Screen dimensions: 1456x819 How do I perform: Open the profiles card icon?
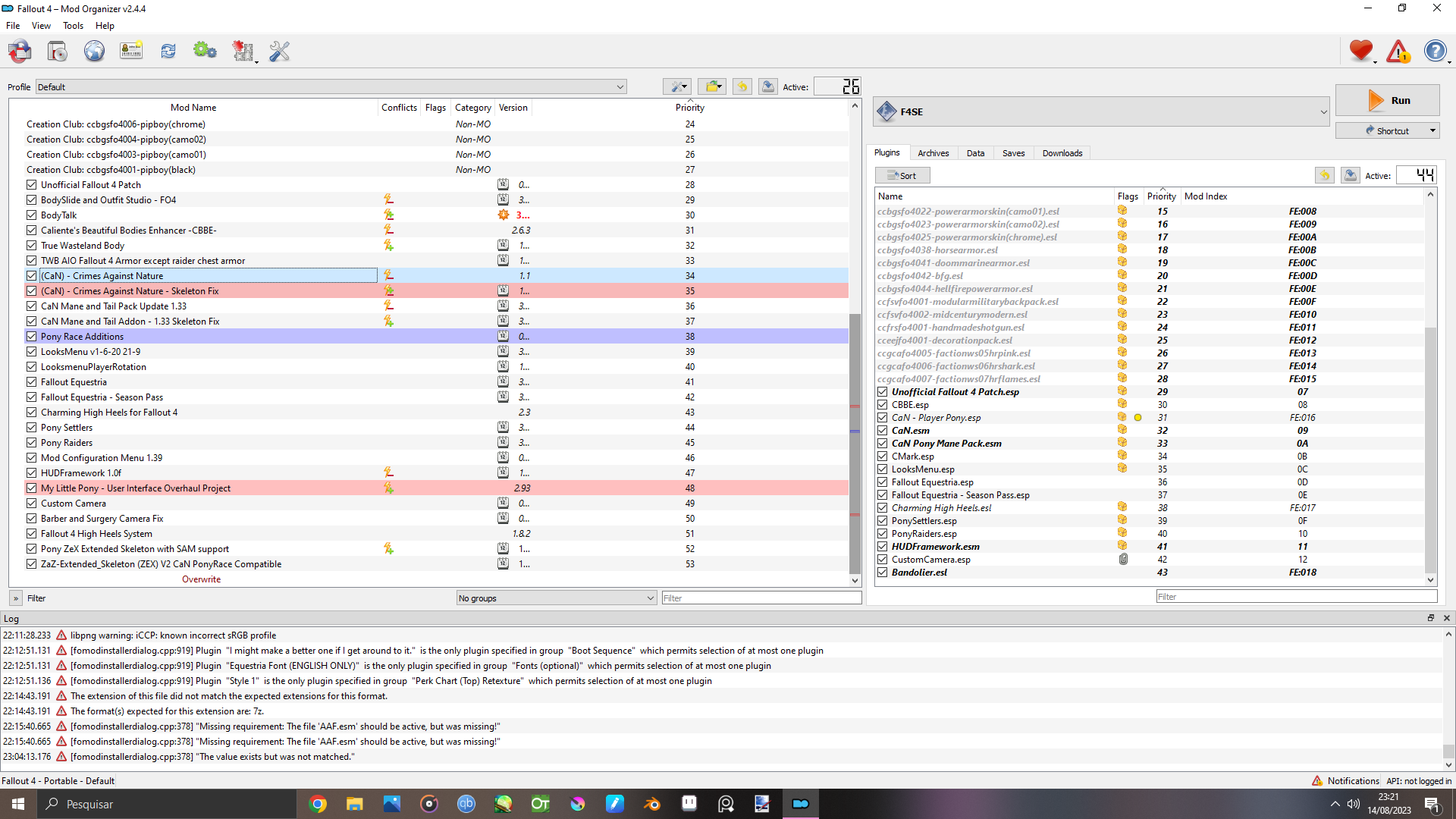coord(131,52)
